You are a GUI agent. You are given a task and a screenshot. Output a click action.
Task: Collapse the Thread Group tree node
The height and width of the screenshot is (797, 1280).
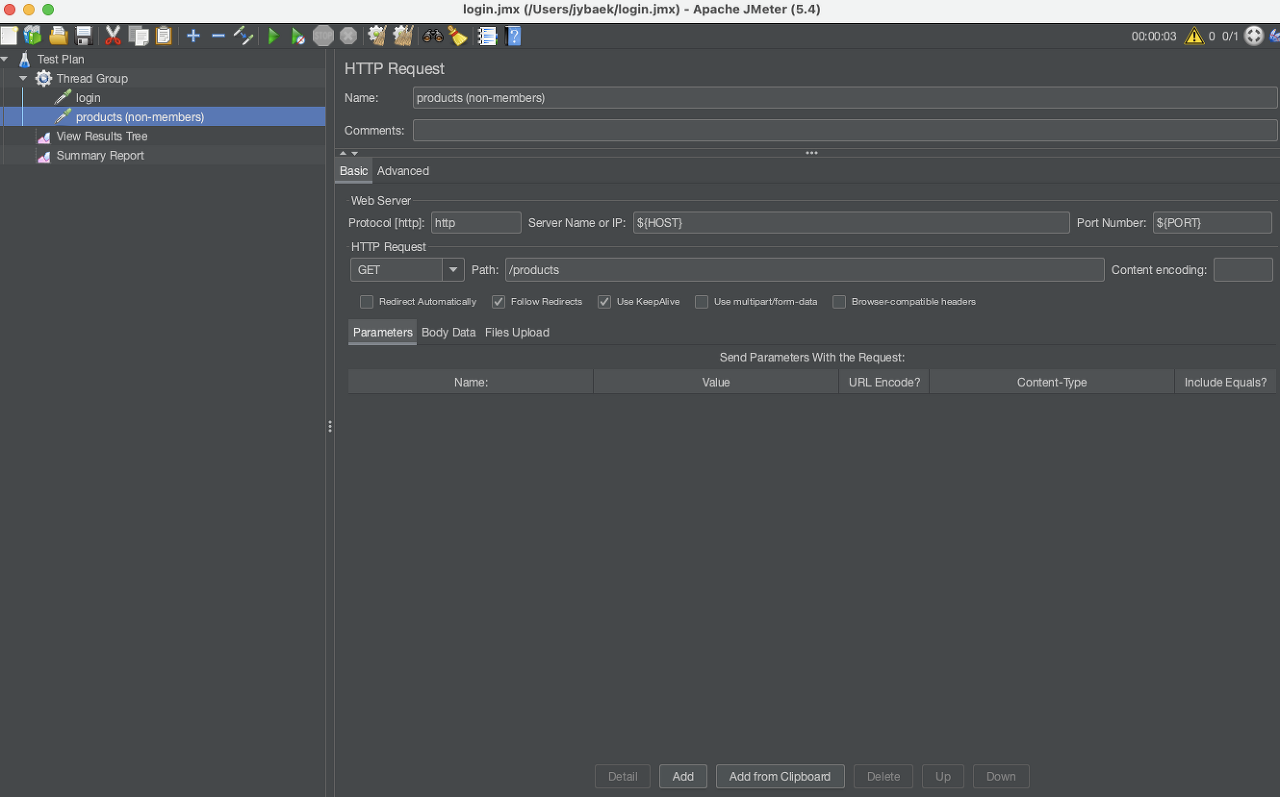23,78
